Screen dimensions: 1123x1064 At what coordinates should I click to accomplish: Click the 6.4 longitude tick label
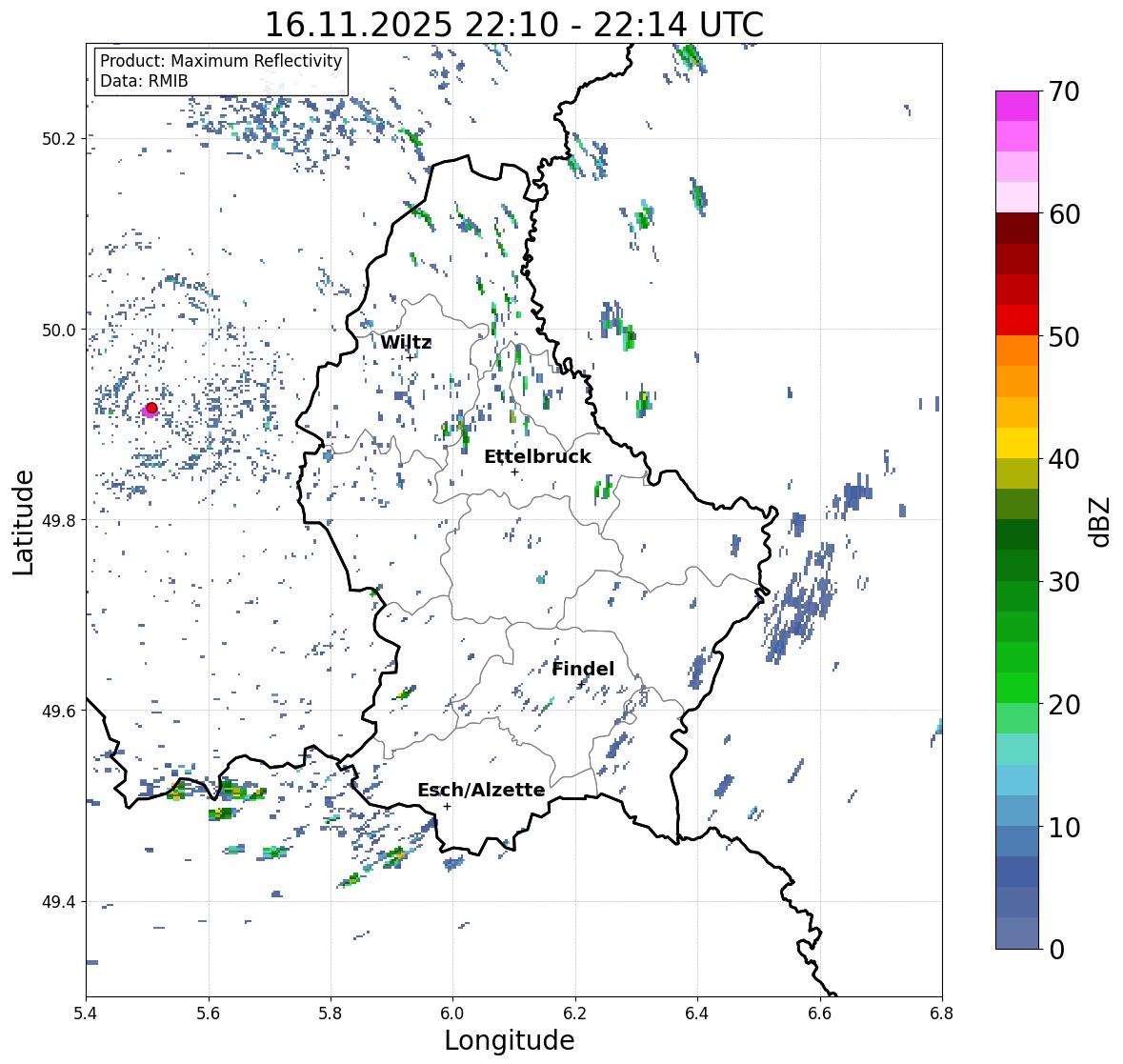pyautogui.click(x=697, y=1013)
